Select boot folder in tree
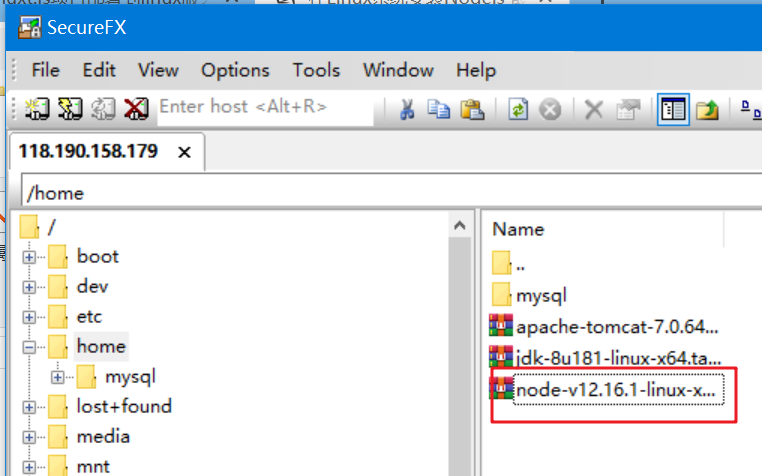The width and height of the screenshot is (762, 476). 98,256
